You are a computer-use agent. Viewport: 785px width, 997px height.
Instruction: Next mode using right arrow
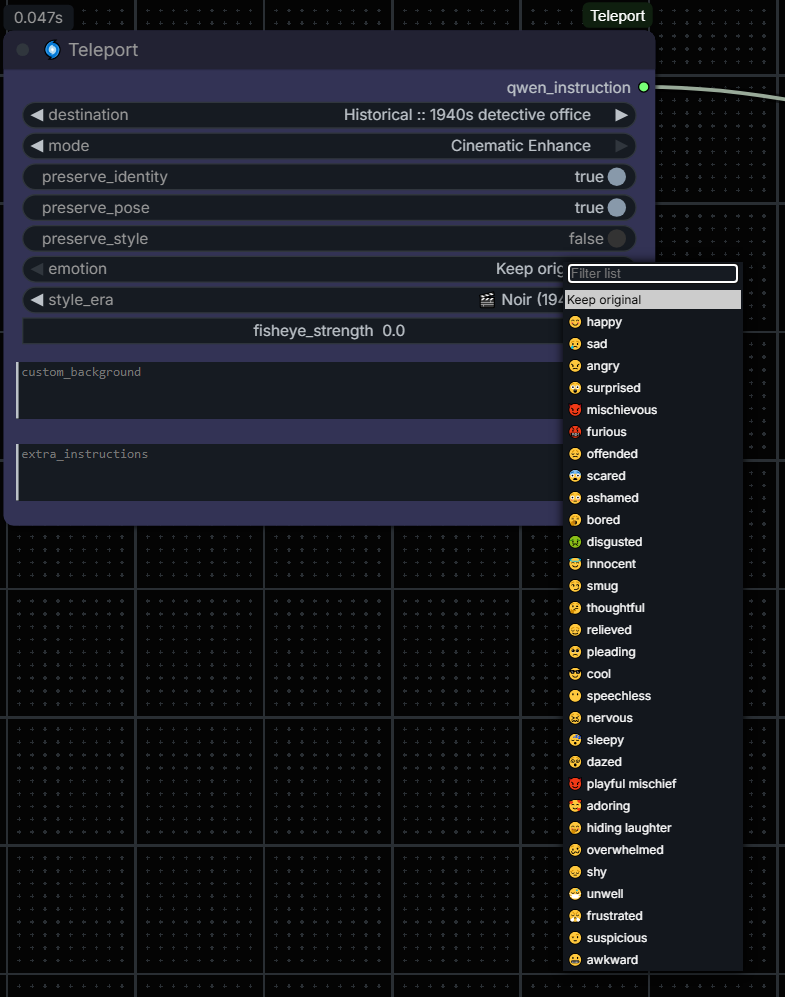click(x=621, y=146)
